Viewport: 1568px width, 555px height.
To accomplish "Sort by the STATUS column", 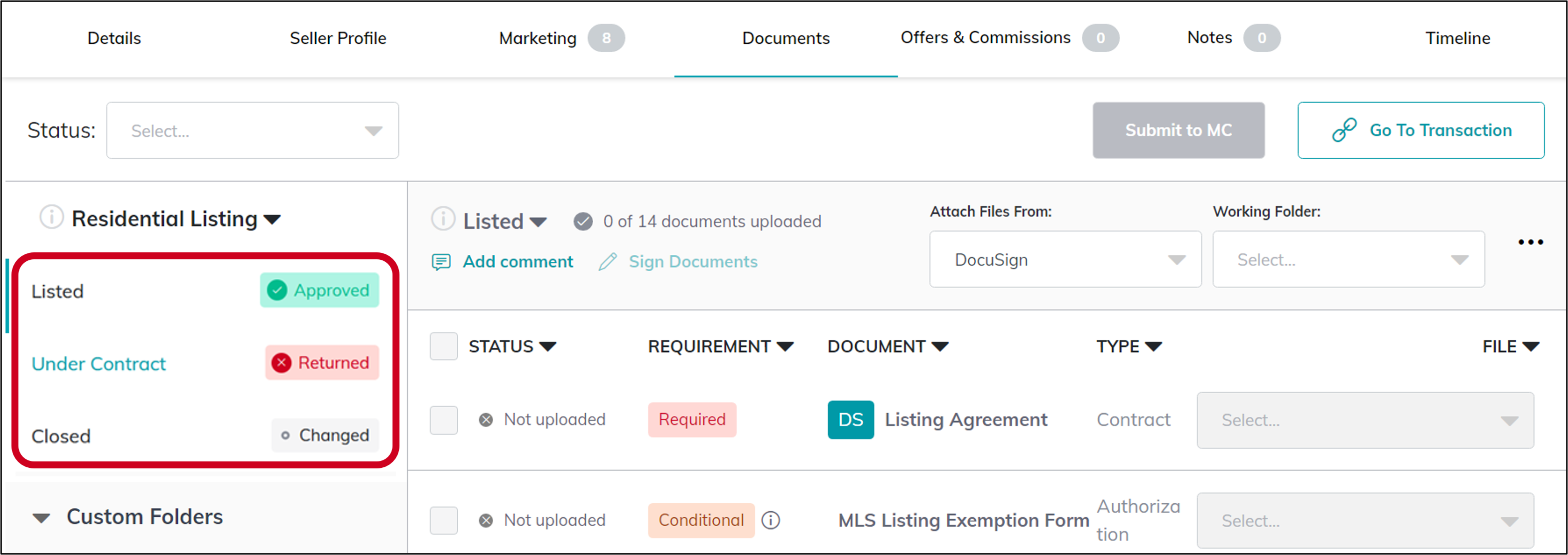I will pyautogui.click(x=512, y=346).
